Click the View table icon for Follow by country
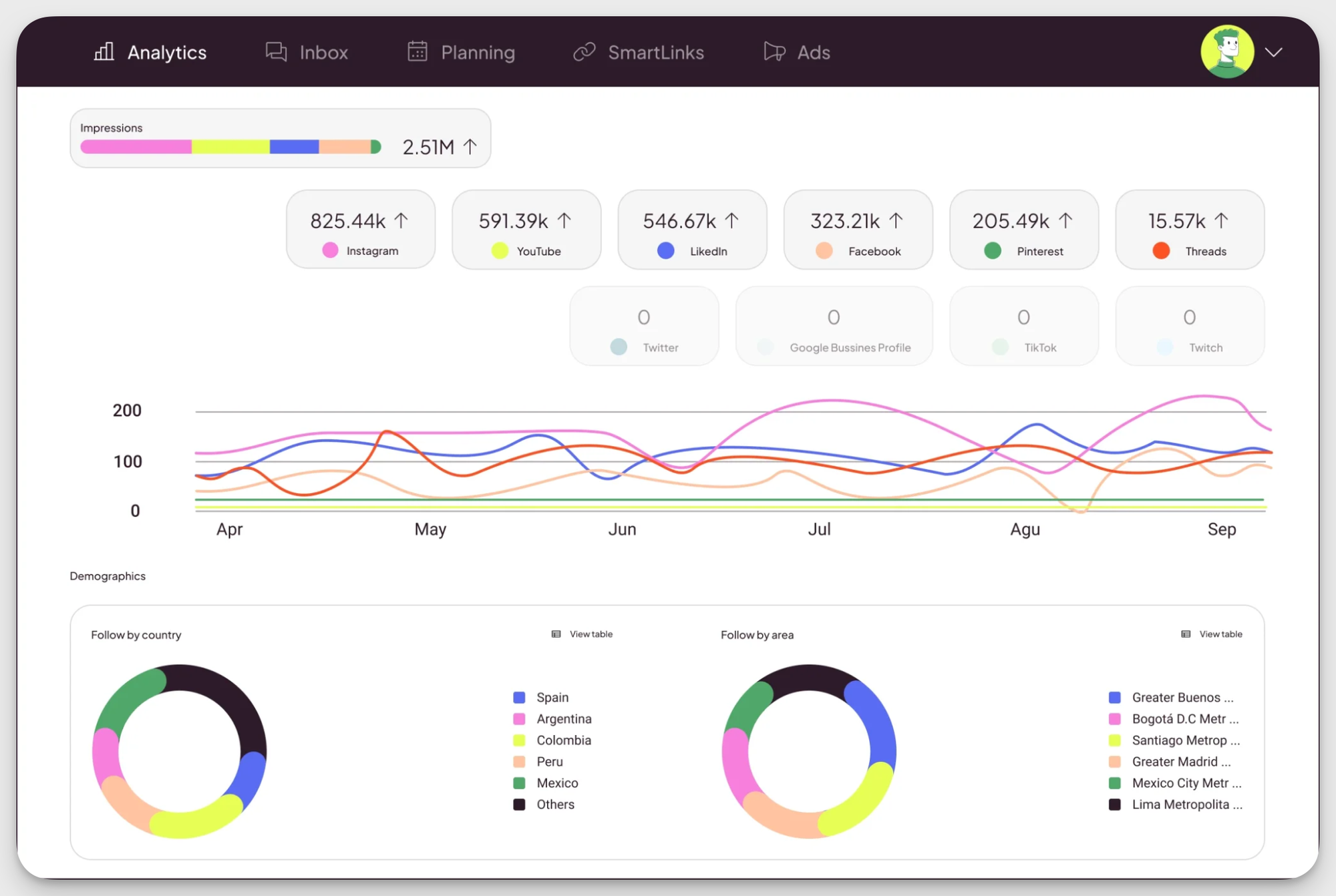Screen dimensions: 1336x896 [555, 634]
